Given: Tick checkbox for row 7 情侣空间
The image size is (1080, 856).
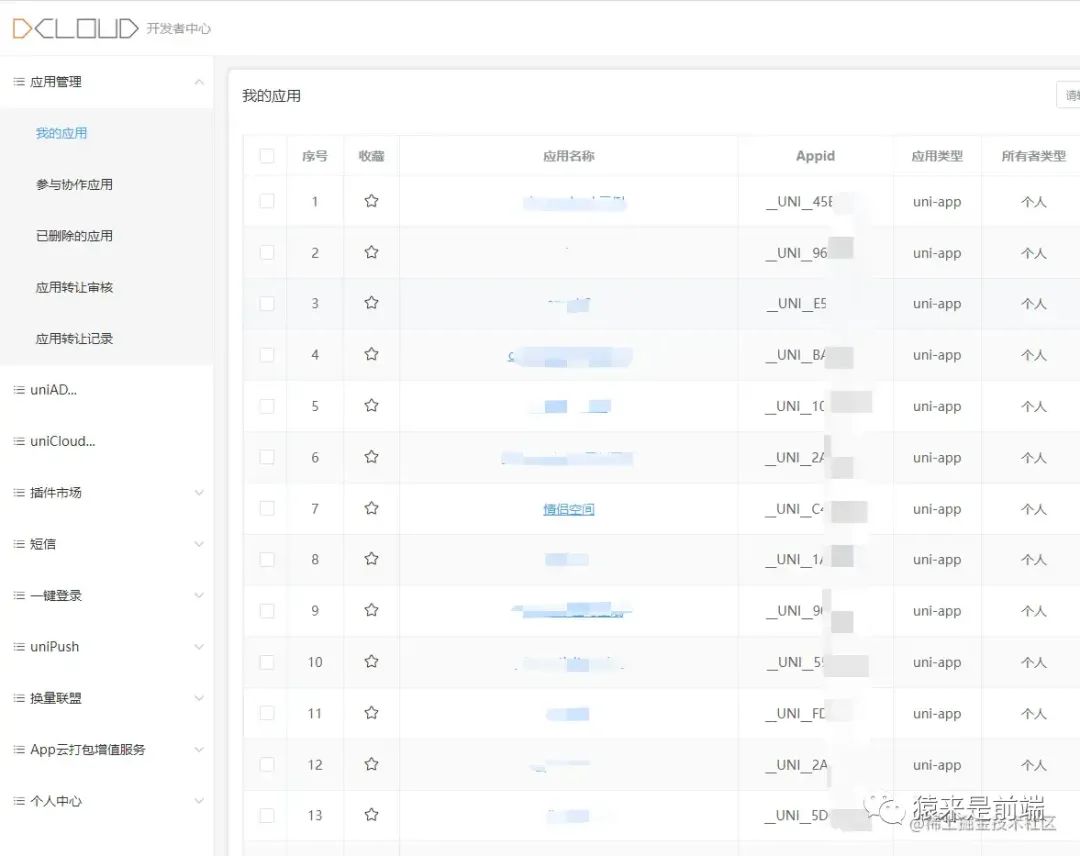Looking at the screenshot, I should pyautogui.click(x=267, y=508).
